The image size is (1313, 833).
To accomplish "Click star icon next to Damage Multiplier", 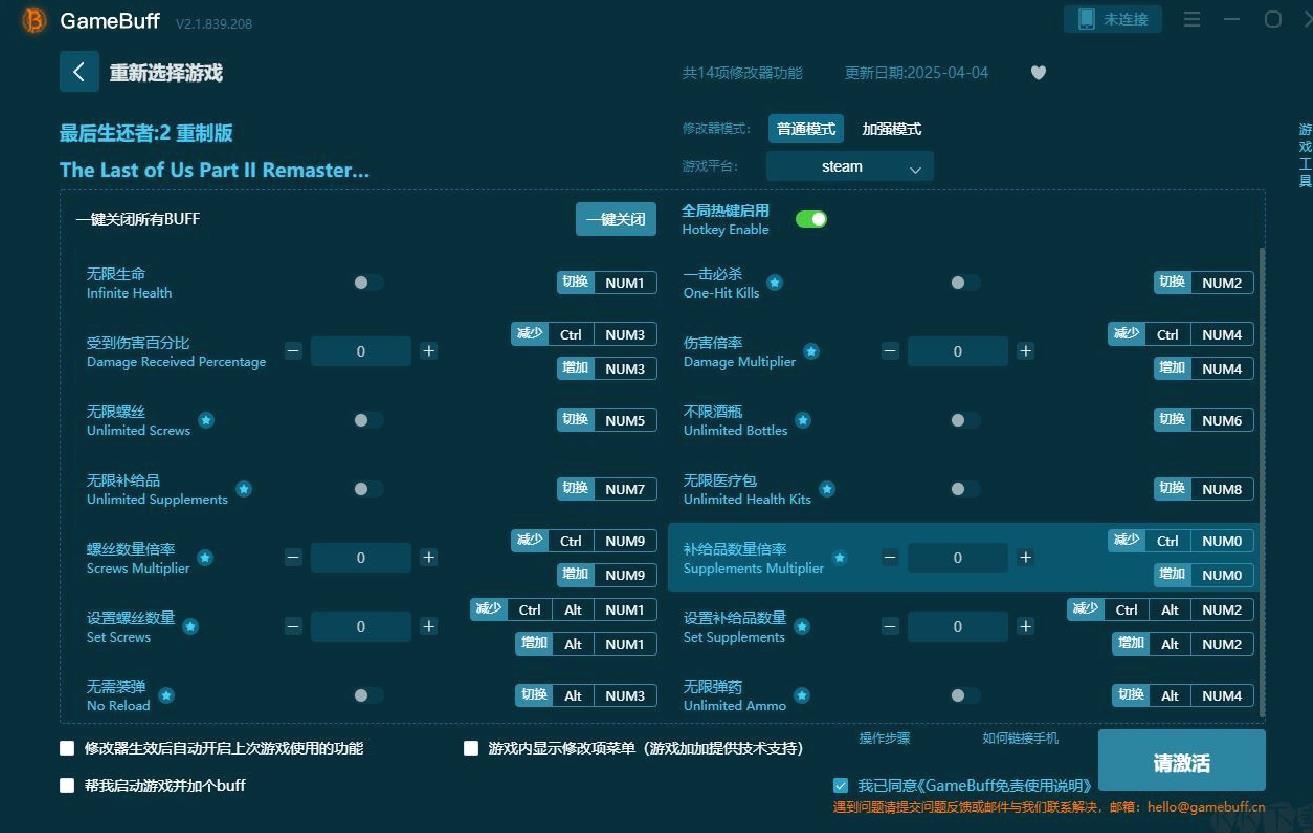I will (x=811, y=352).
